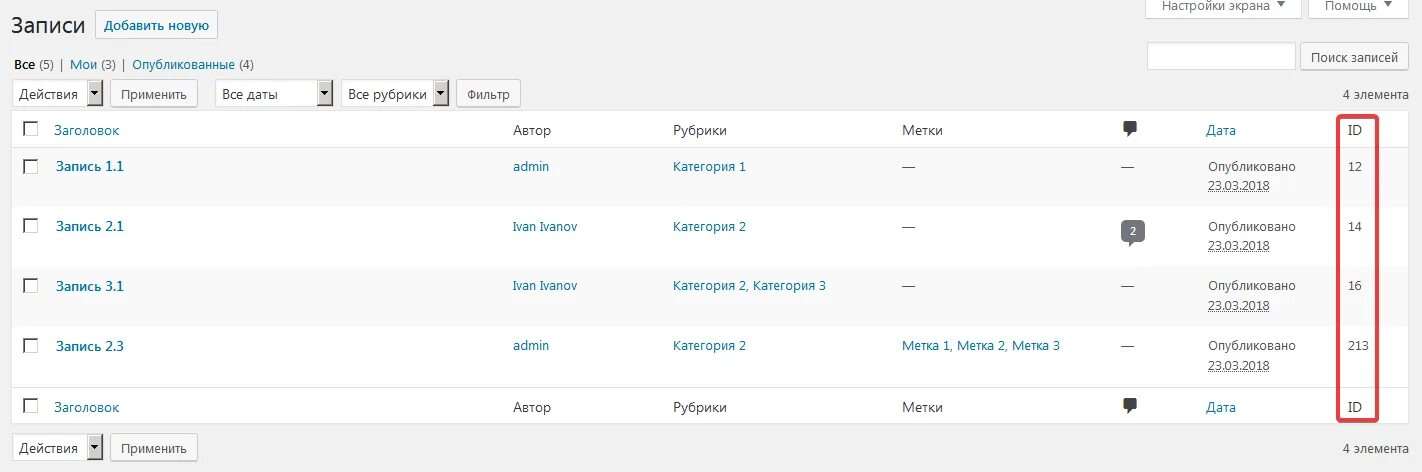The image size is (1422, 472).
Task: Click the Поиск записей search button
Action: 1354,57
